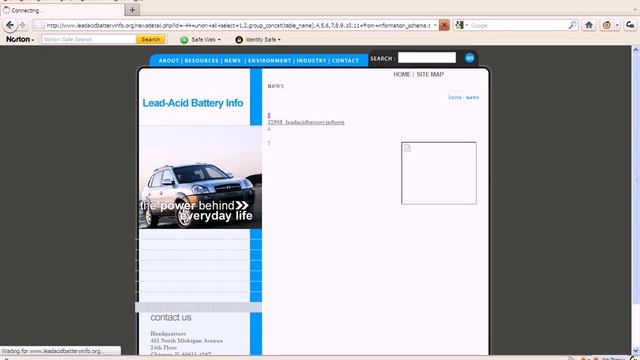Click the car banner image
This screenshot has width=640, height=360.
[200, 177]
